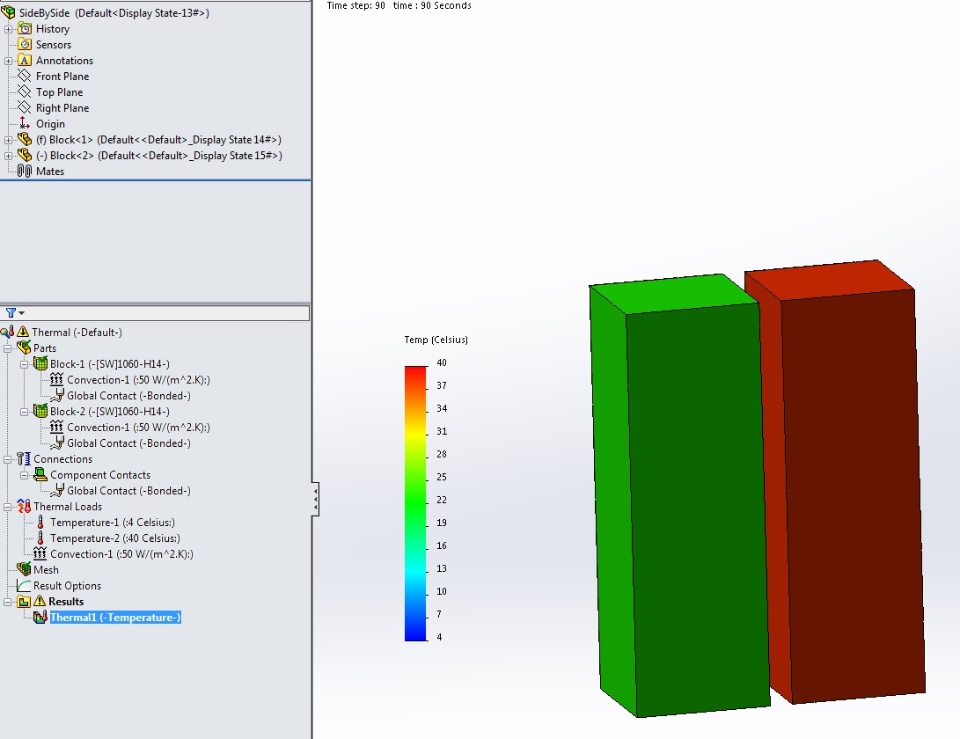Click Convection-1 icon under Block-1
This screenshot has height=739, width=960.
[x=56, y=379]
